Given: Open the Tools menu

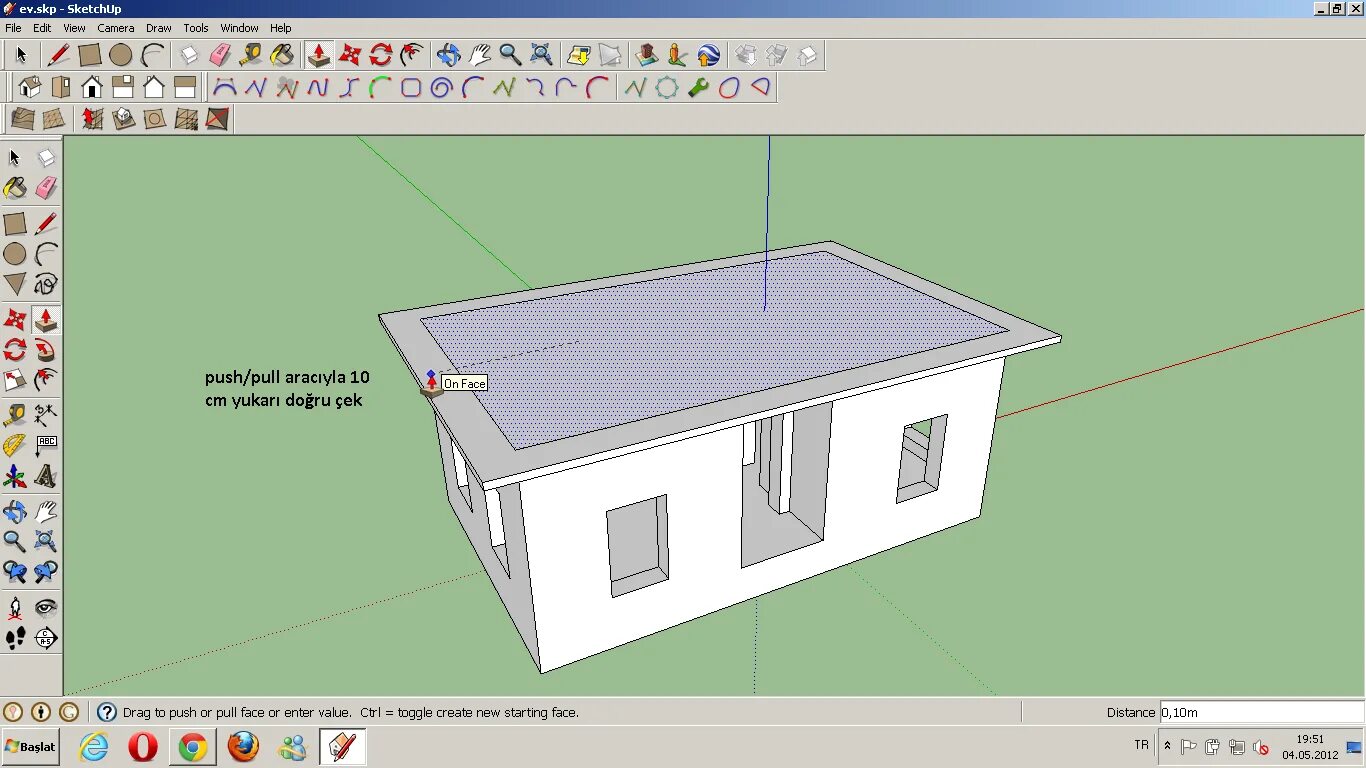Looking at the screenshot, I should (x=196, y=28).
